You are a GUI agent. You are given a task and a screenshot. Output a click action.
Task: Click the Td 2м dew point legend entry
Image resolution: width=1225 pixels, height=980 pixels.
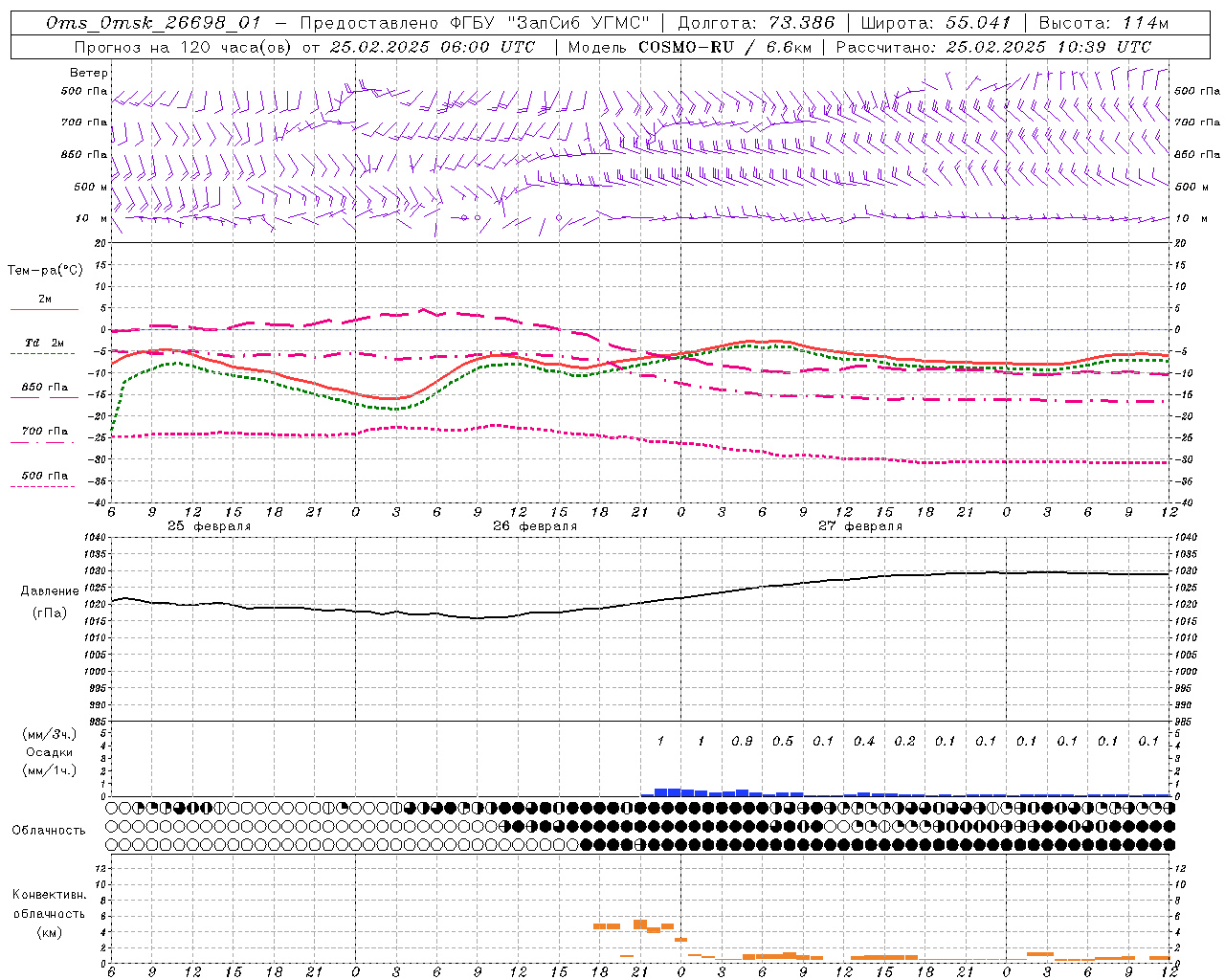coord(45,343)
